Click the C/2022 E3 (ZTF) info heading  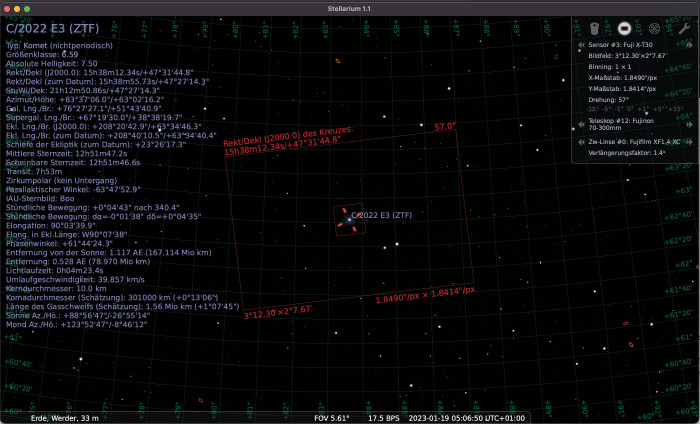(54, 30)
